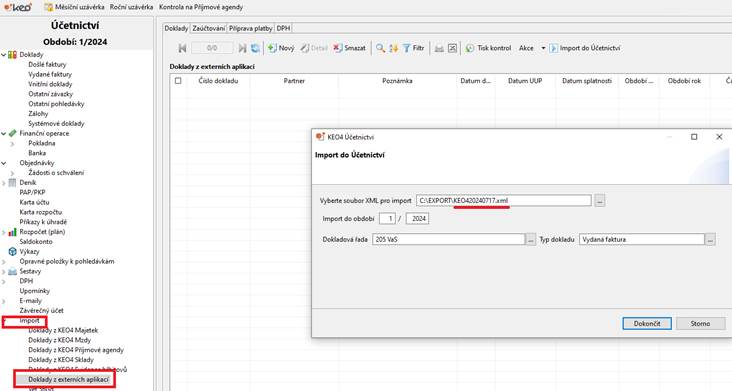Click the refresh icon beside record navigation
732x391 pixels.
(x=255, y=48)
